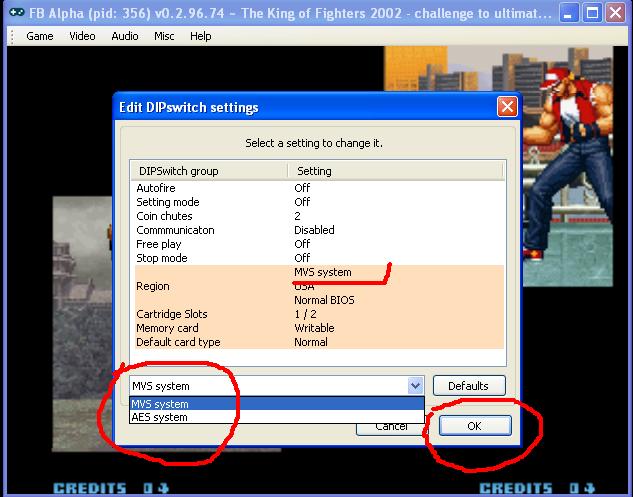Image resolution: width=633 pixels, height=497 pixels.
Task: Click the DIPSwitch group column header
Action: point(209,171)
